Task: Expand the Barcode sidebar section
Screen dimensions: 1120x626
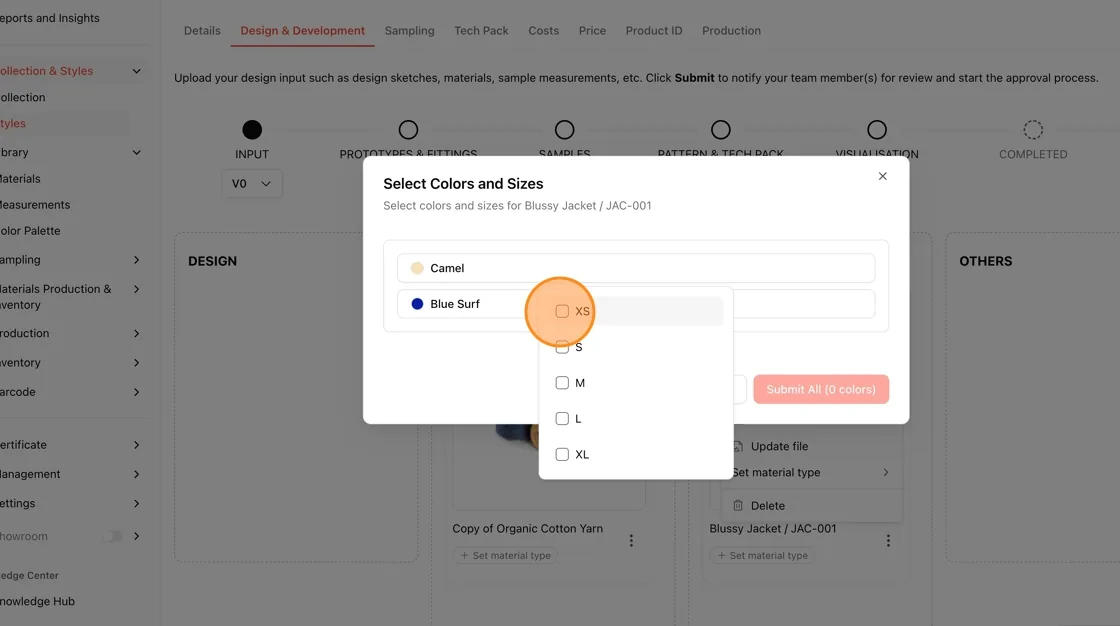Action: click(x=136, y=392)
